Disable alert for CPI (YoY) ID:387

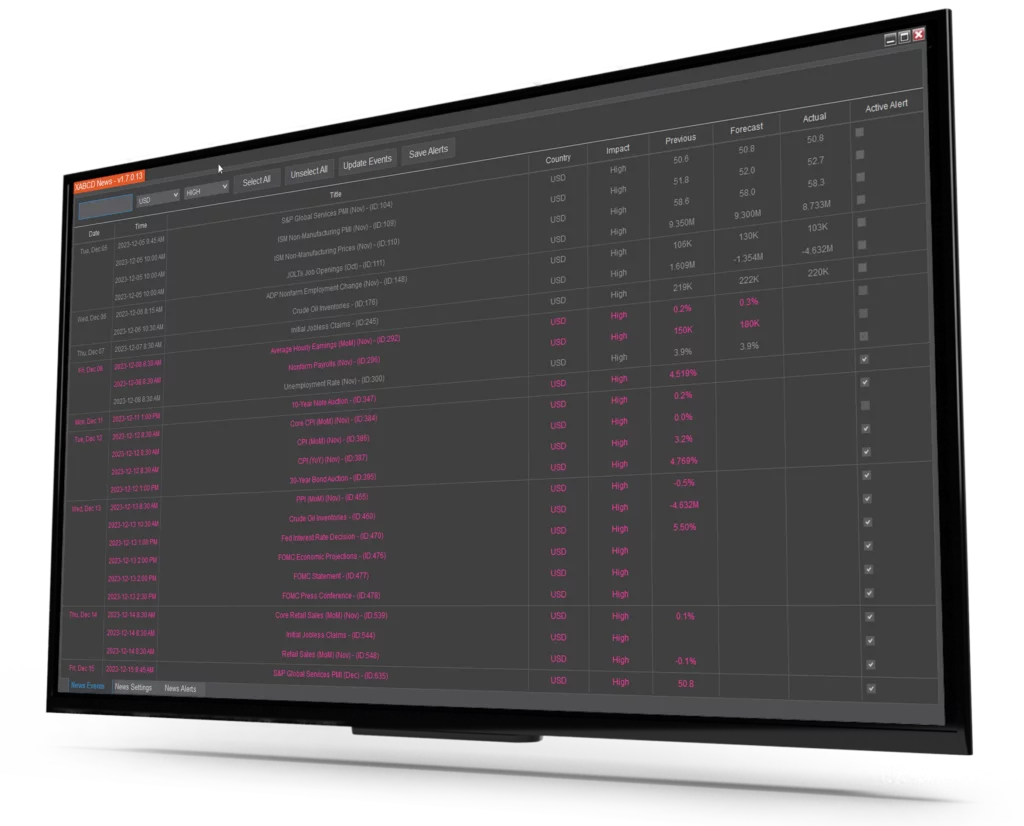coord(866,428)
